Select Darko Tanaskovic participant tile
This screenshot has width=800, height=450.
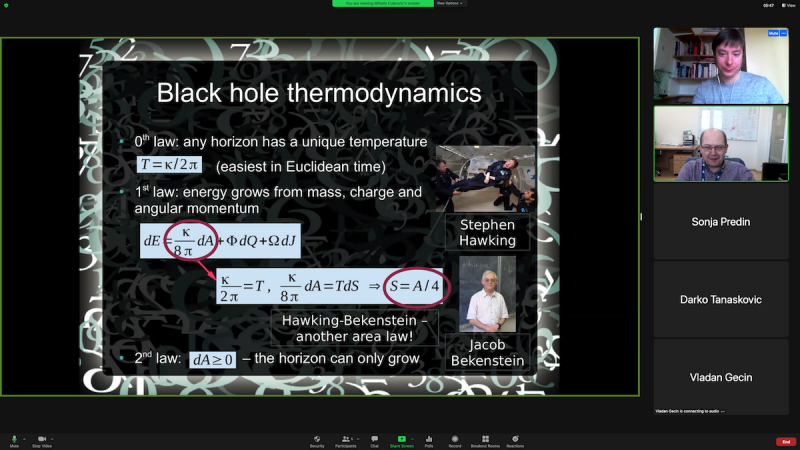pos(721,299)
